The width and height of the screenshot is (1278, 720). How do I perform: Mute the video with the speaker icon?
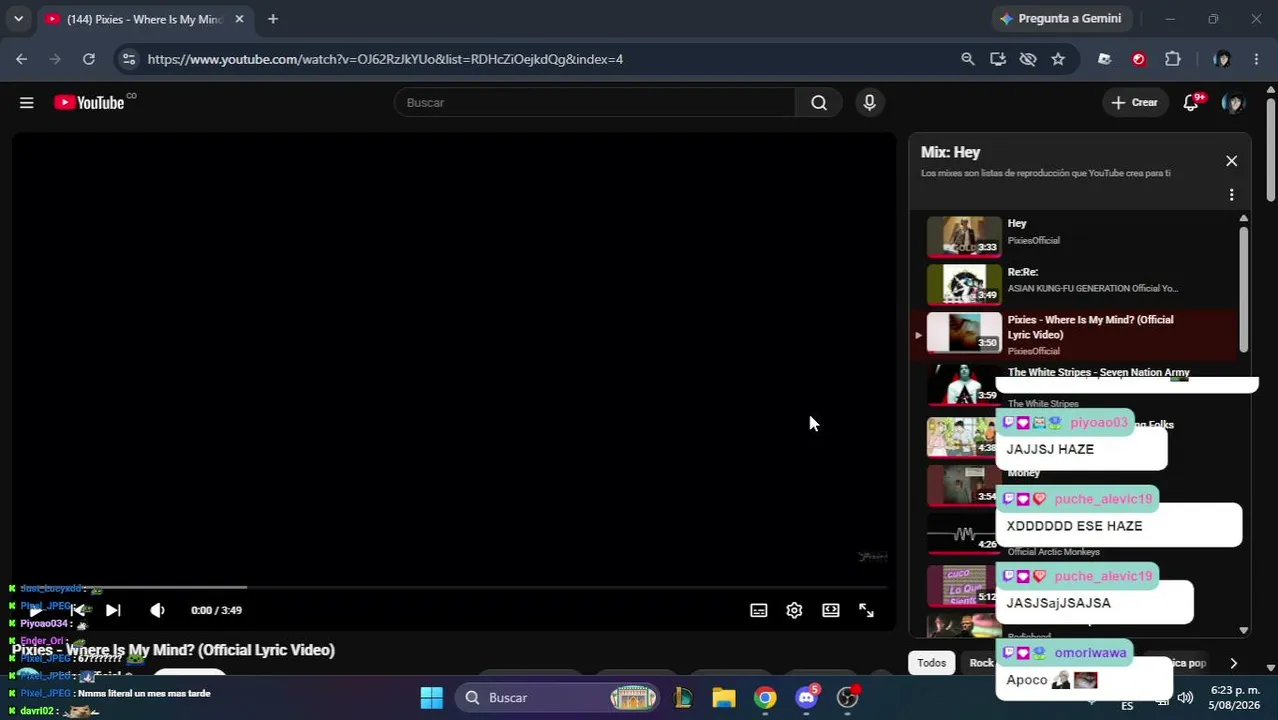[x=157, y=610]
